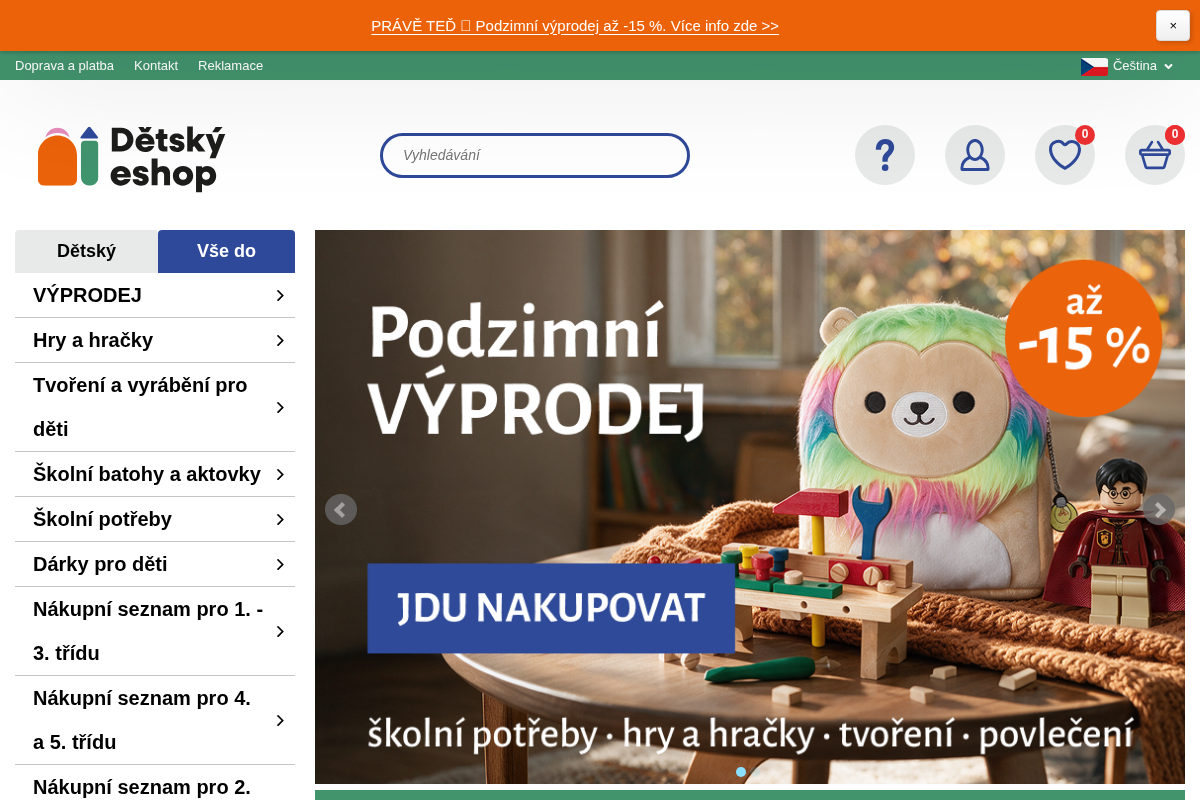Switch to the Dětský tab

click(86, 251)
